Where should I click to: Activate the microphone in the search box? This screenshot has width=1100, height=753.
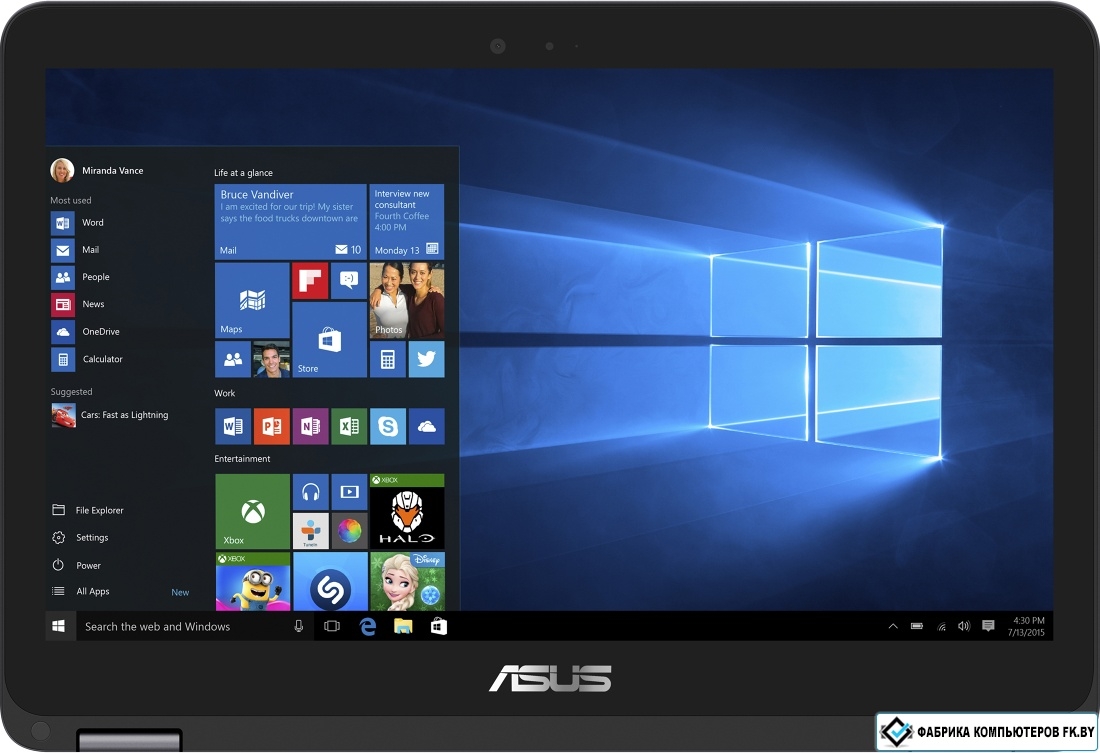pyautogui.click(x=299, y=627)
